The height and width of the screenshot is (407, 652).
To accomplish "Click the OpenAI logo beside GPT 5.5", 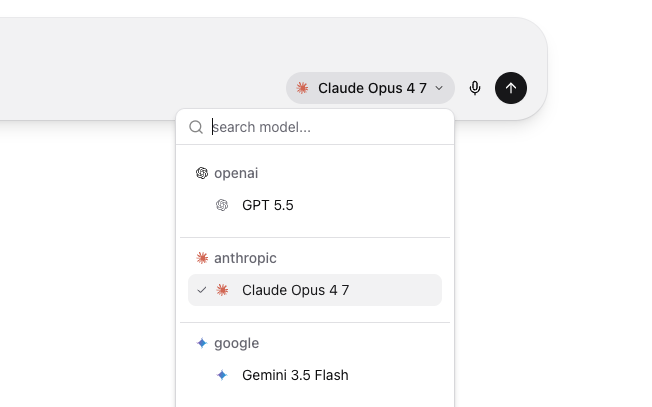I will point(222,205).
